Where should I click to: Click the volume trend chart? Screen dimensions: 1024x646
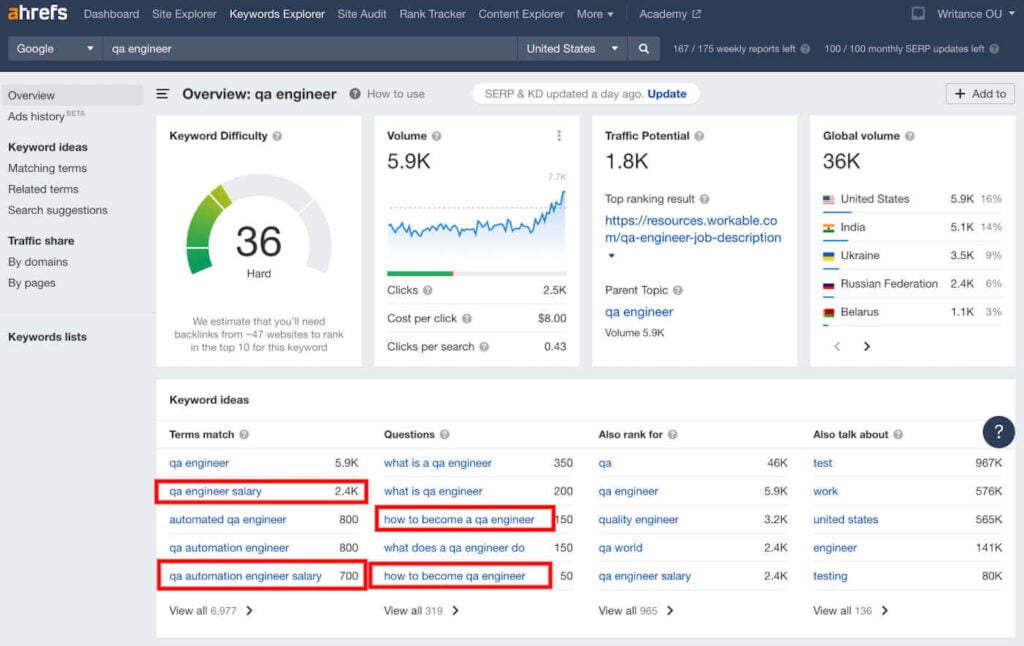[x=476, y=227]
